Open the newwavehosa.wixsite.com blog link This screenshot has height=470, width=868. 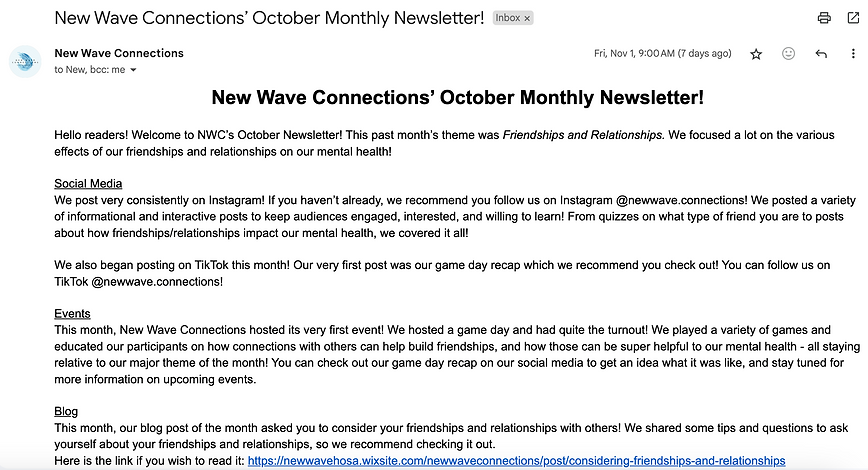pyautogui.click(x=516, y=461)
